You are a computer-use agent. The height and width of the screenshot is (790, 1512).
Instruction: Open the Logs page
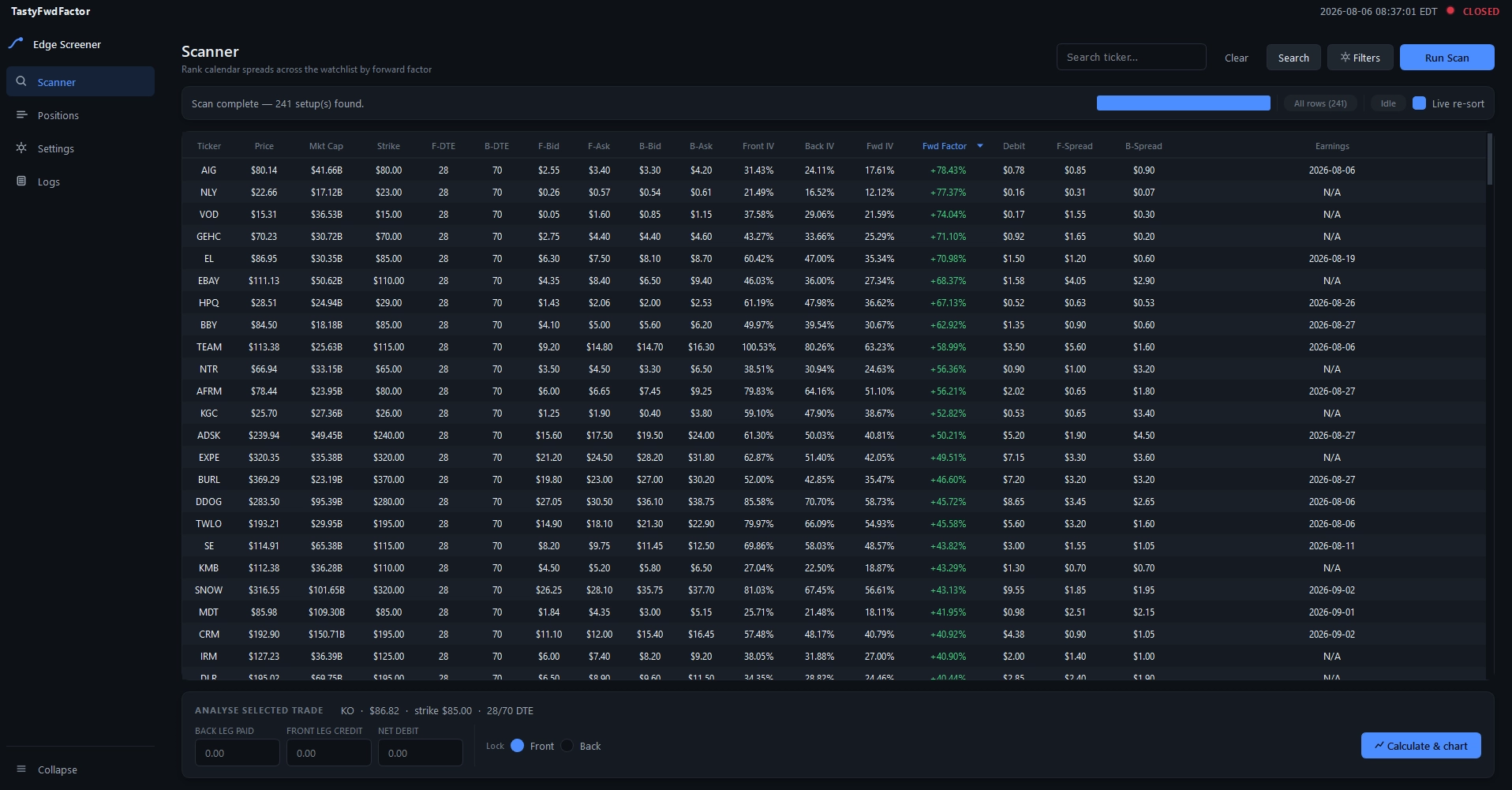click(80, 181)
